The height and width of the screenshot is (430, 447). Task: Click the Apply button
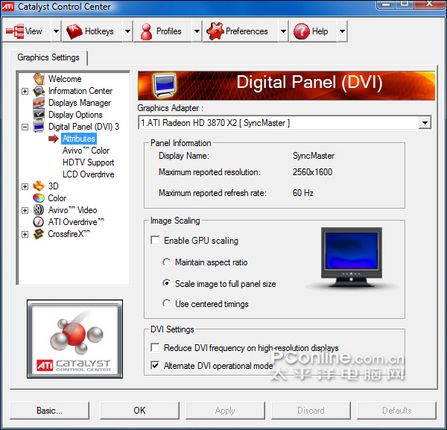coord(225,410)
